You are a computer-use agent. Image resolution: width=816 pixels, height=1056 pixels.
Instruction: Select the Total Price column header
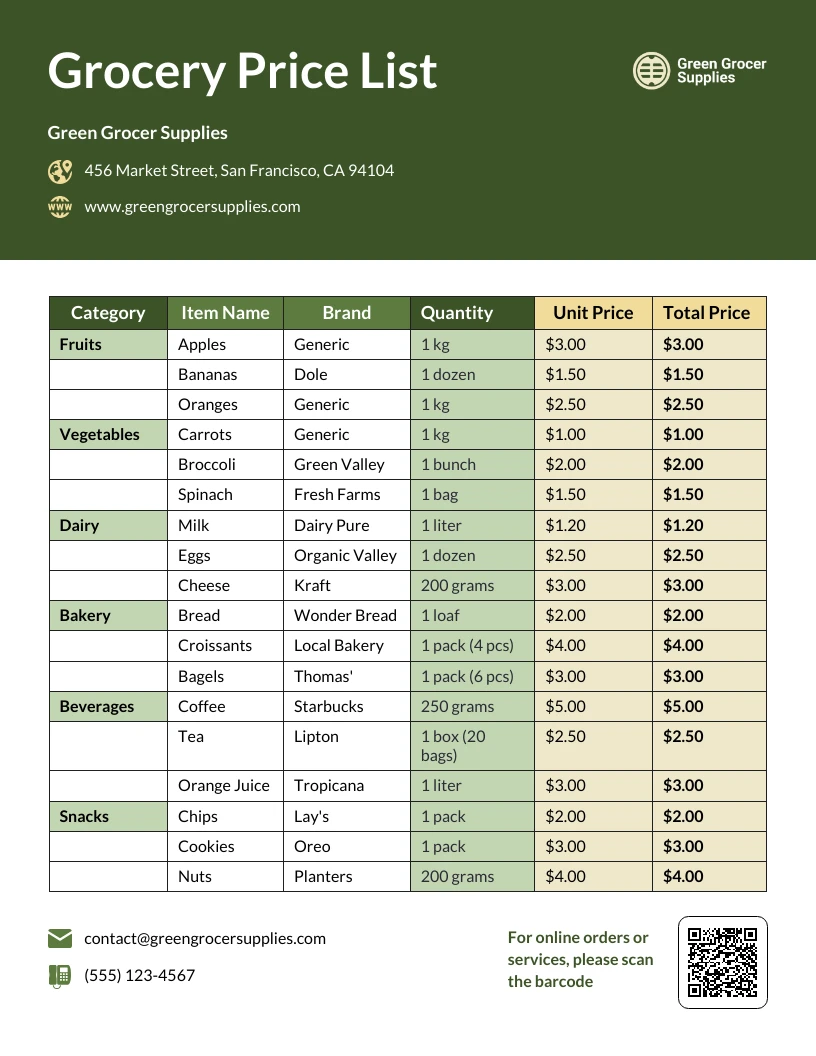pos(709,312)
